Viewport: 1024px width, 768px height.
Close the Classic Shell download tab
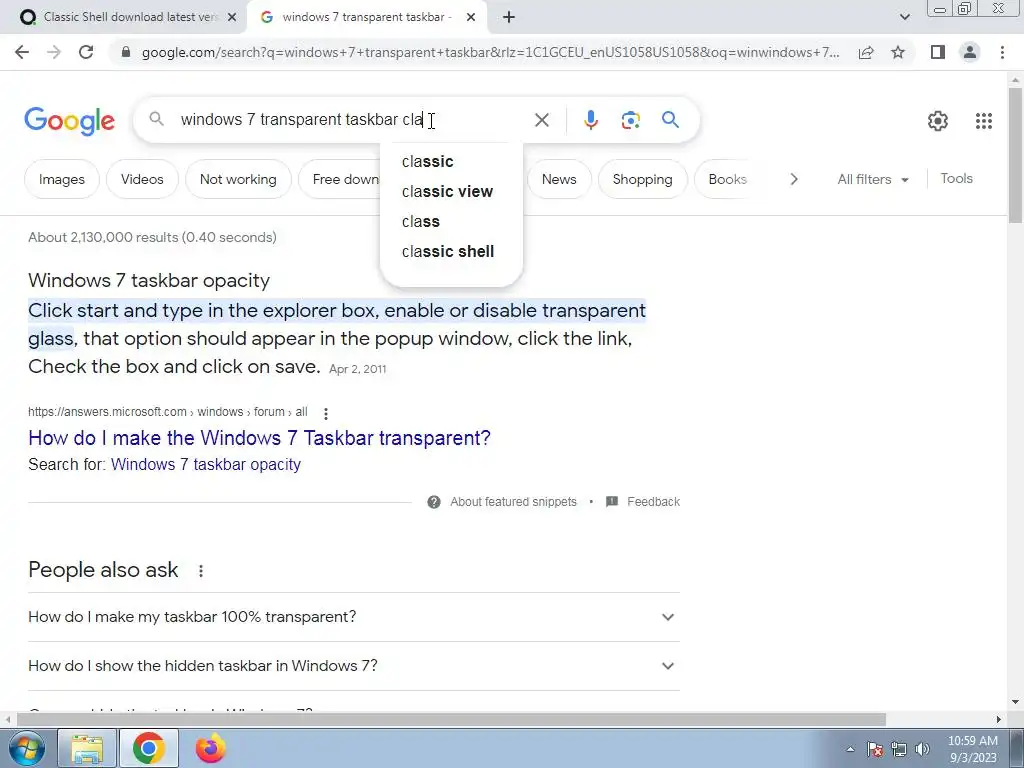[232, 18]
